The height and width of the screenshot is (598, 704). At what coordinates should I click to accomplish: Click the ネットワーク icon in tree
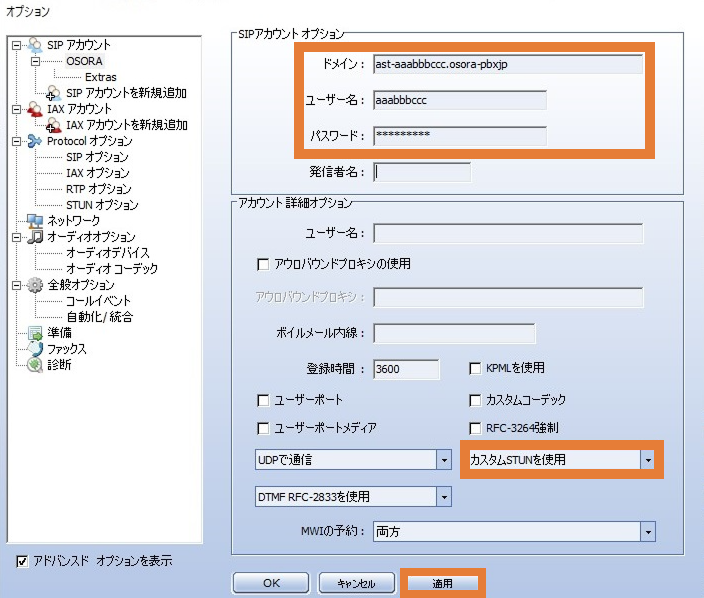(36, 220)
